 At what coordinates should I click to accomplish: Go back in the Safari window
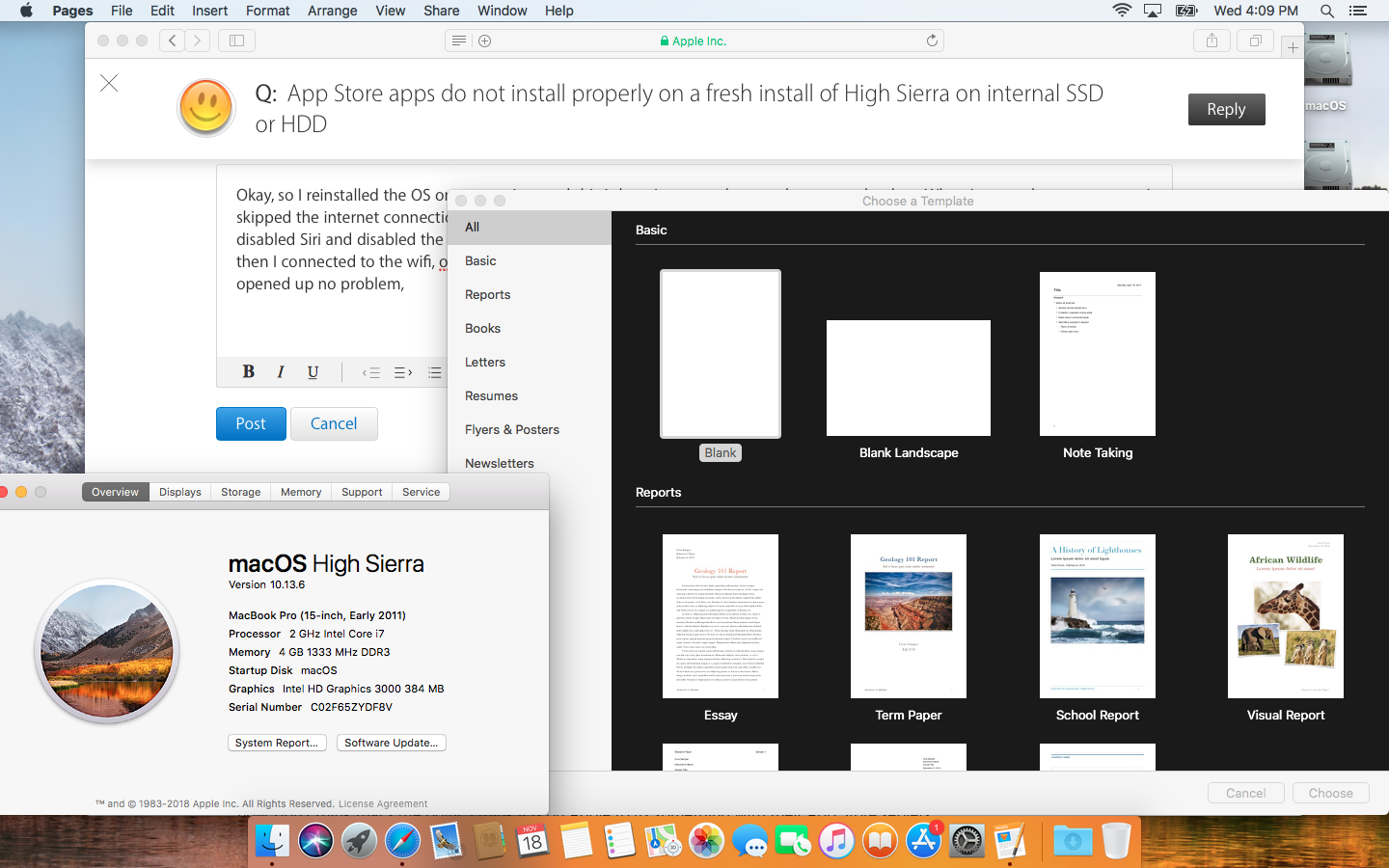tap(173, 41)
